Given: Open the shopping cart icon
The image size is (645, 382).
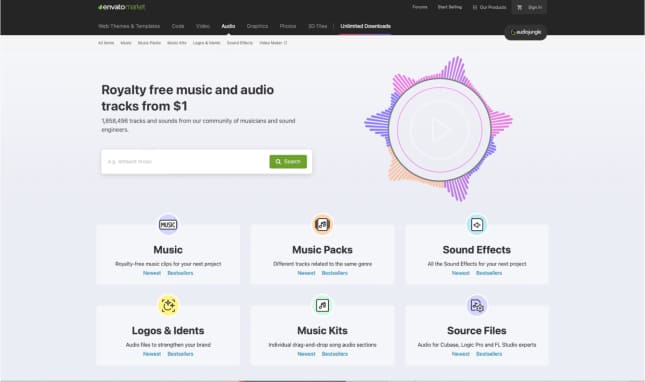Looking at the screenshot, I should click(520, 7).
